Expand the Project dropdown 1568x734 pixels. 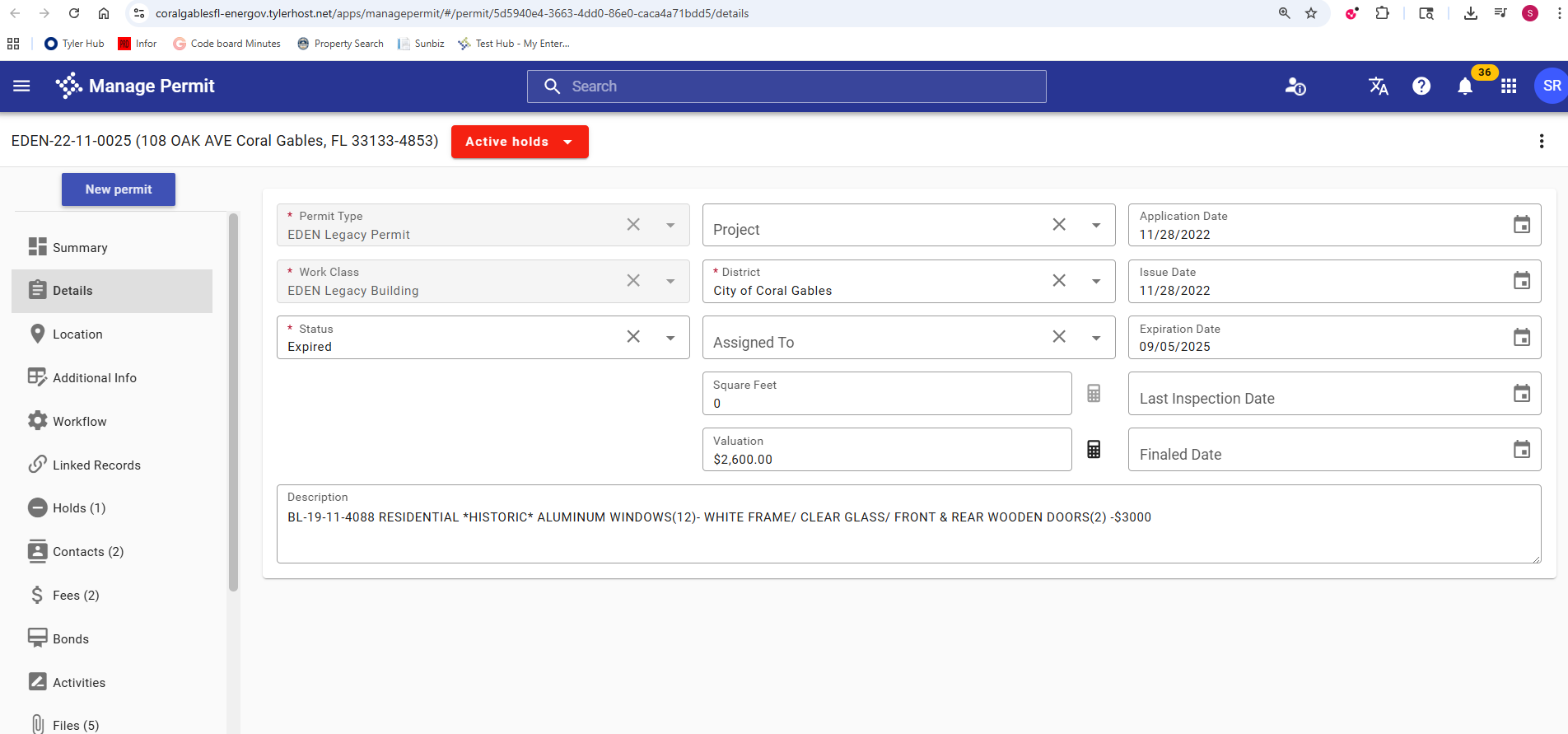click(1095, 225)
